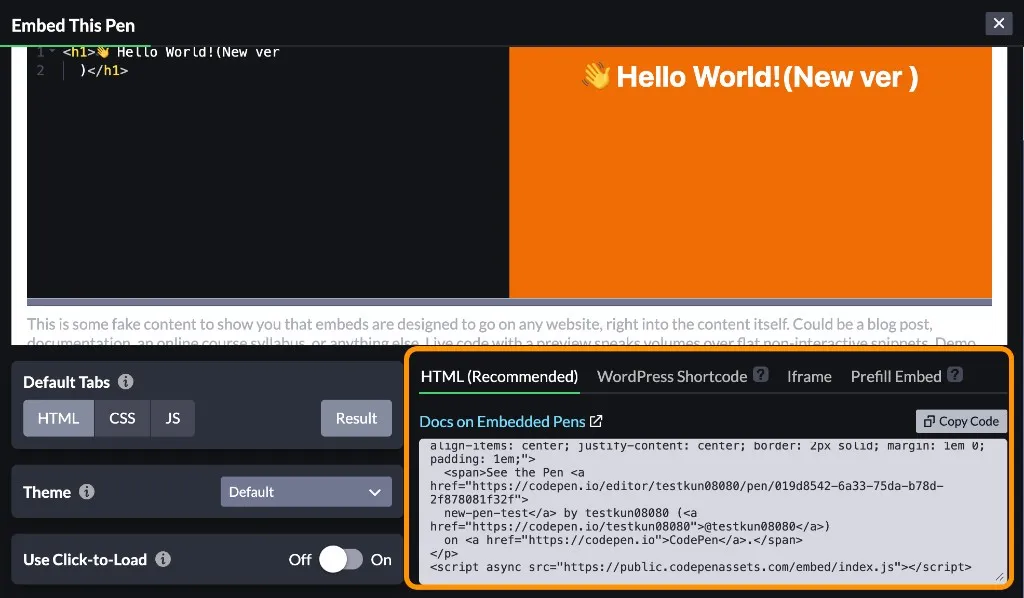Toggle the Result default tab
This screenshot has height=598, width=1024.
click(356, 418)
